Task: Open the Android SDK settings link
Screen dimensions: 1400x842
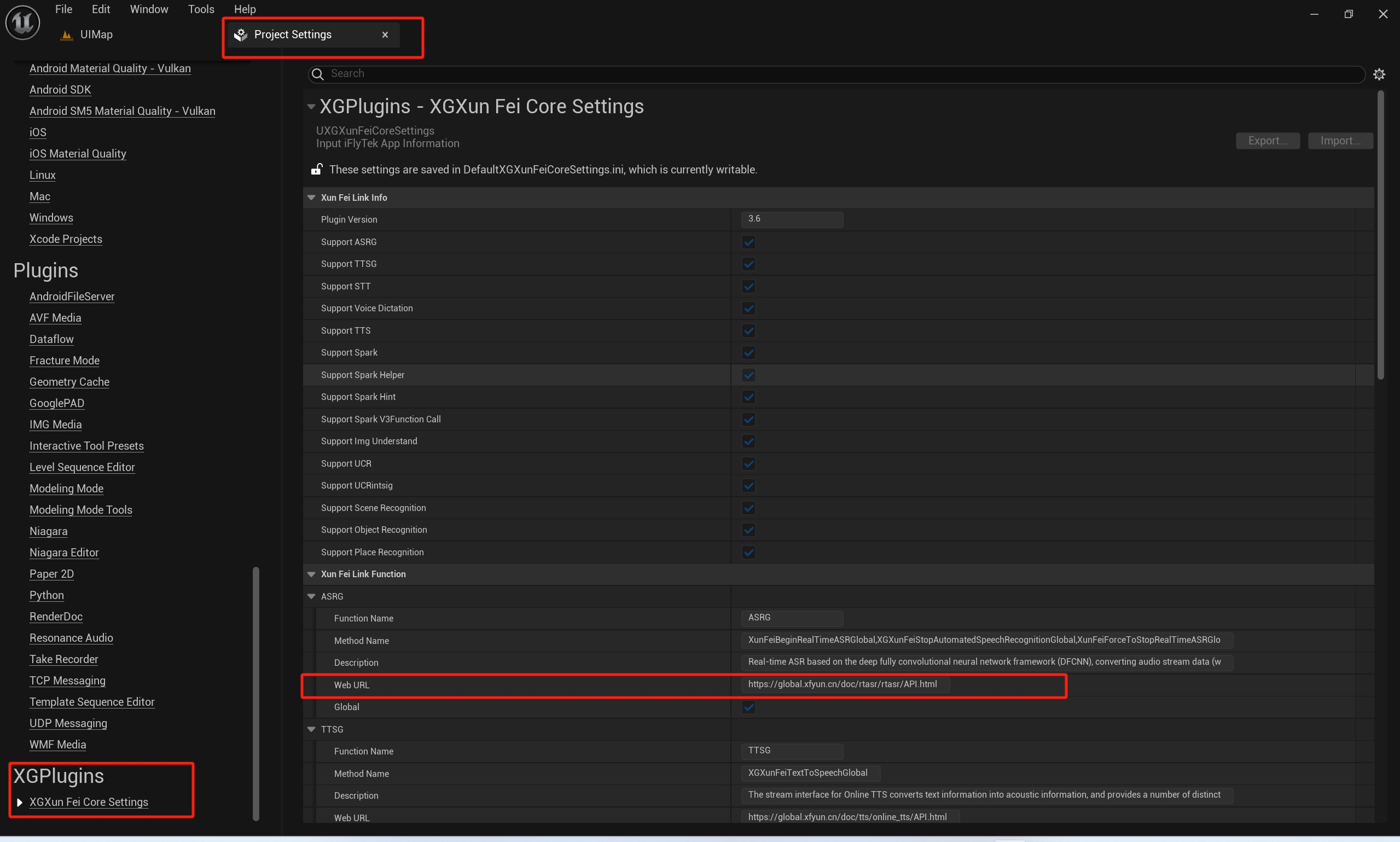Action: 60,90
